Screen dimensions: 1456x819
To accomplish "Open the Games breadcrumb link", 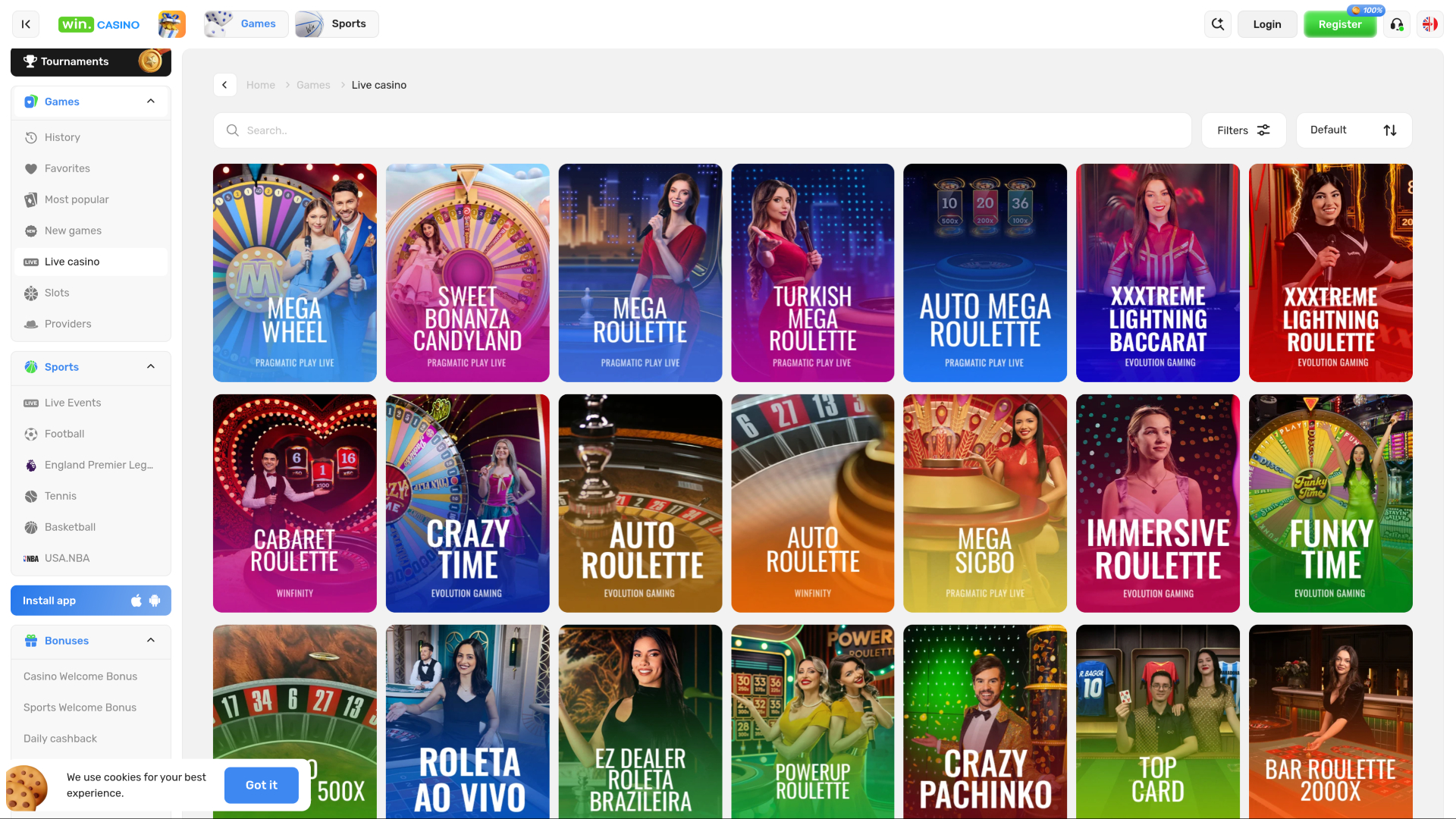I will 313,85.
